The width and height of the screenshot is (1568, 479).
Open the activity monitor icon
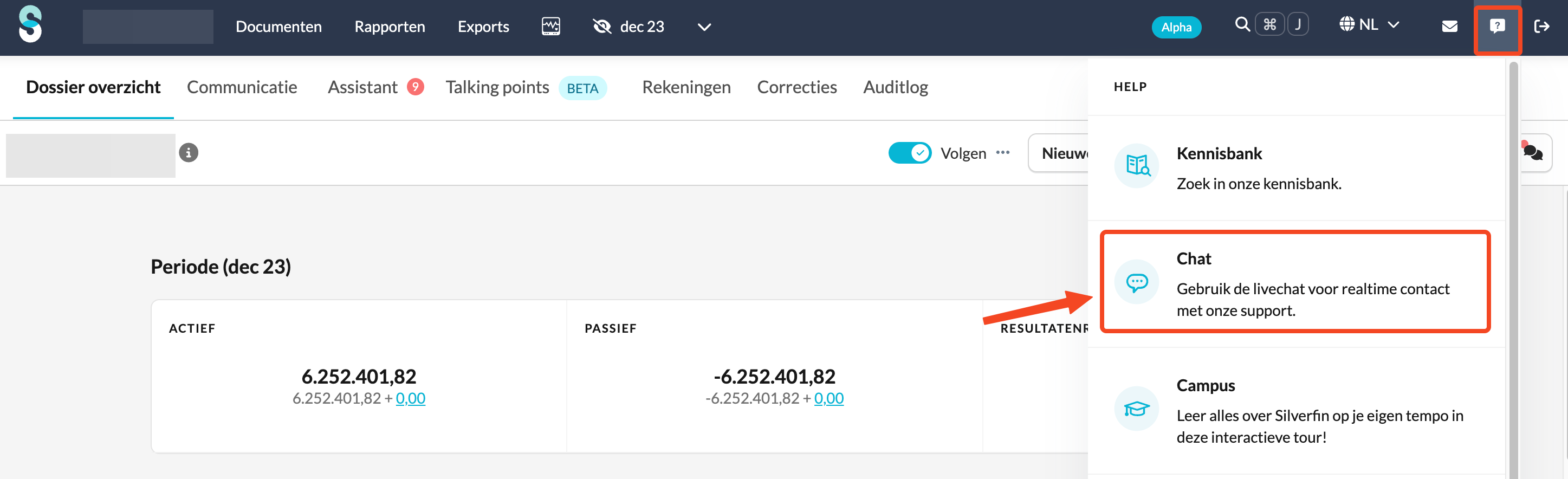tap(550, 26)
